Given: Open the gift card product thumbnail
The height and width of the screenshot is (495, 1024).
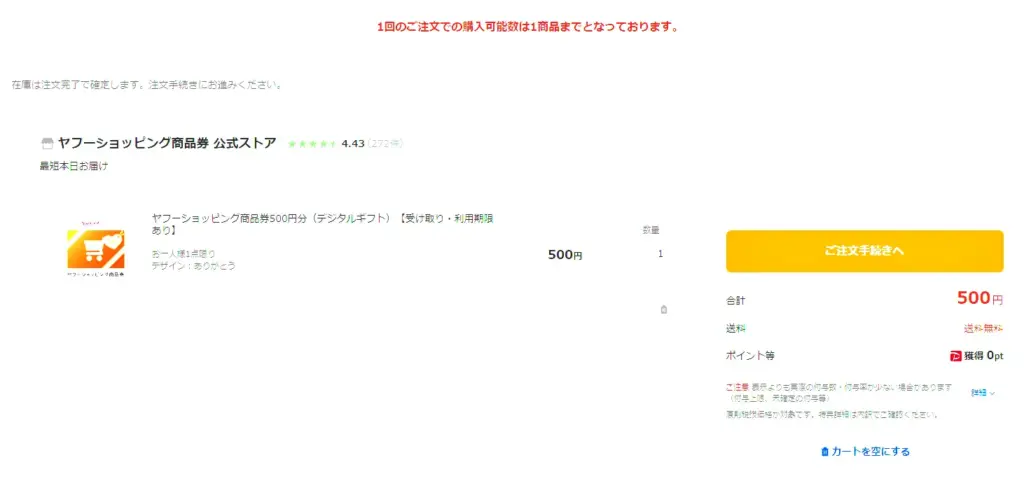Looking at the screenshot, I should (x=96, y=249).
